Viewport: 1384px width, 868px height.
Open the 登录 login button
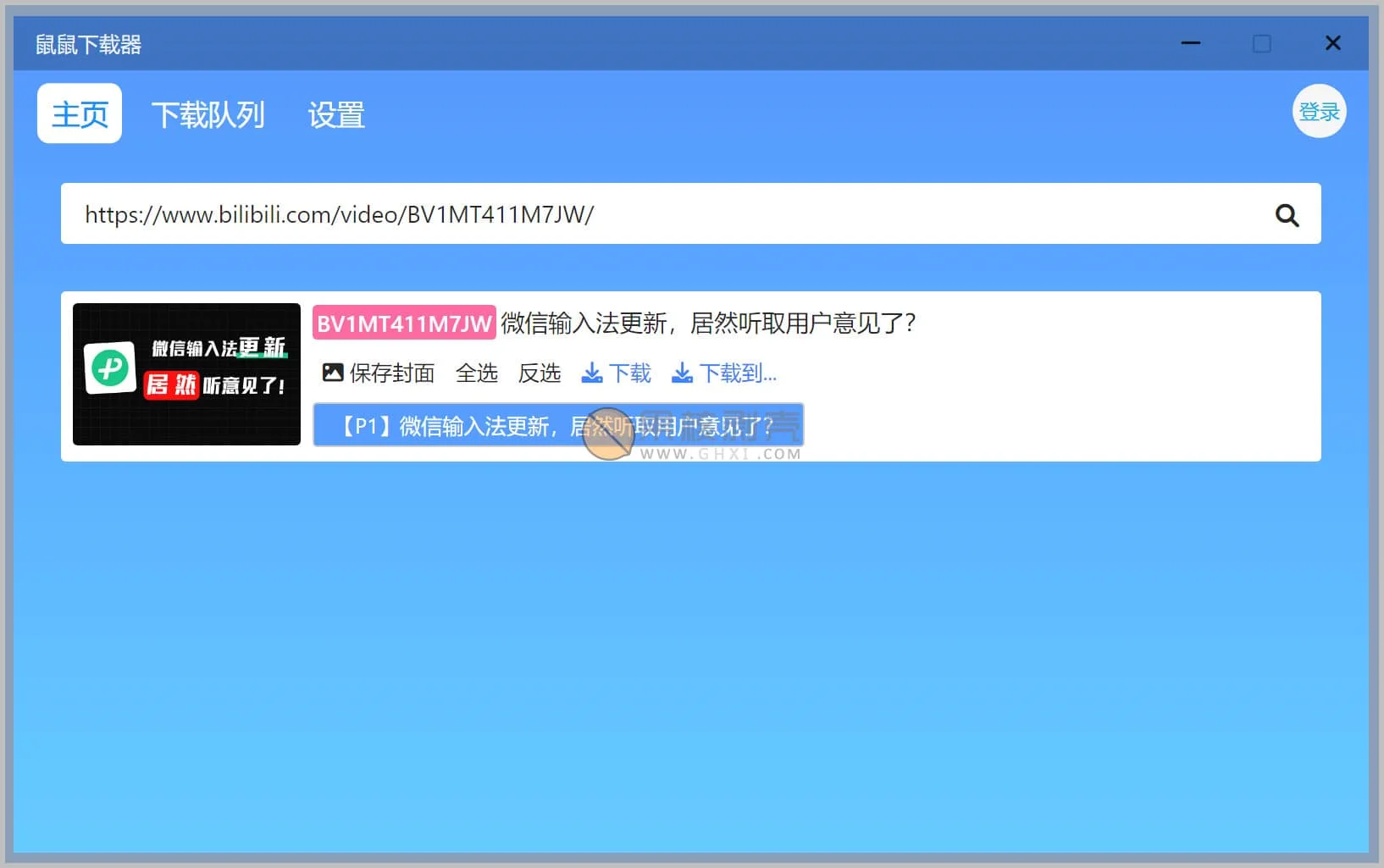pyautogui.click(x=1319, y=112)
